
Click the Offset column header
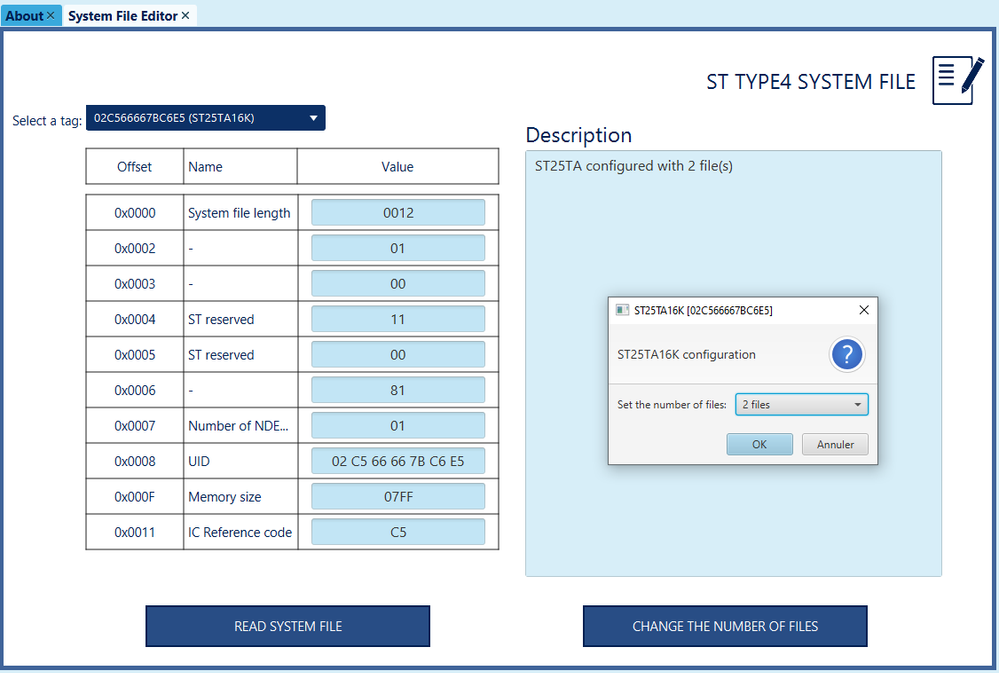(x=134, y=167)
